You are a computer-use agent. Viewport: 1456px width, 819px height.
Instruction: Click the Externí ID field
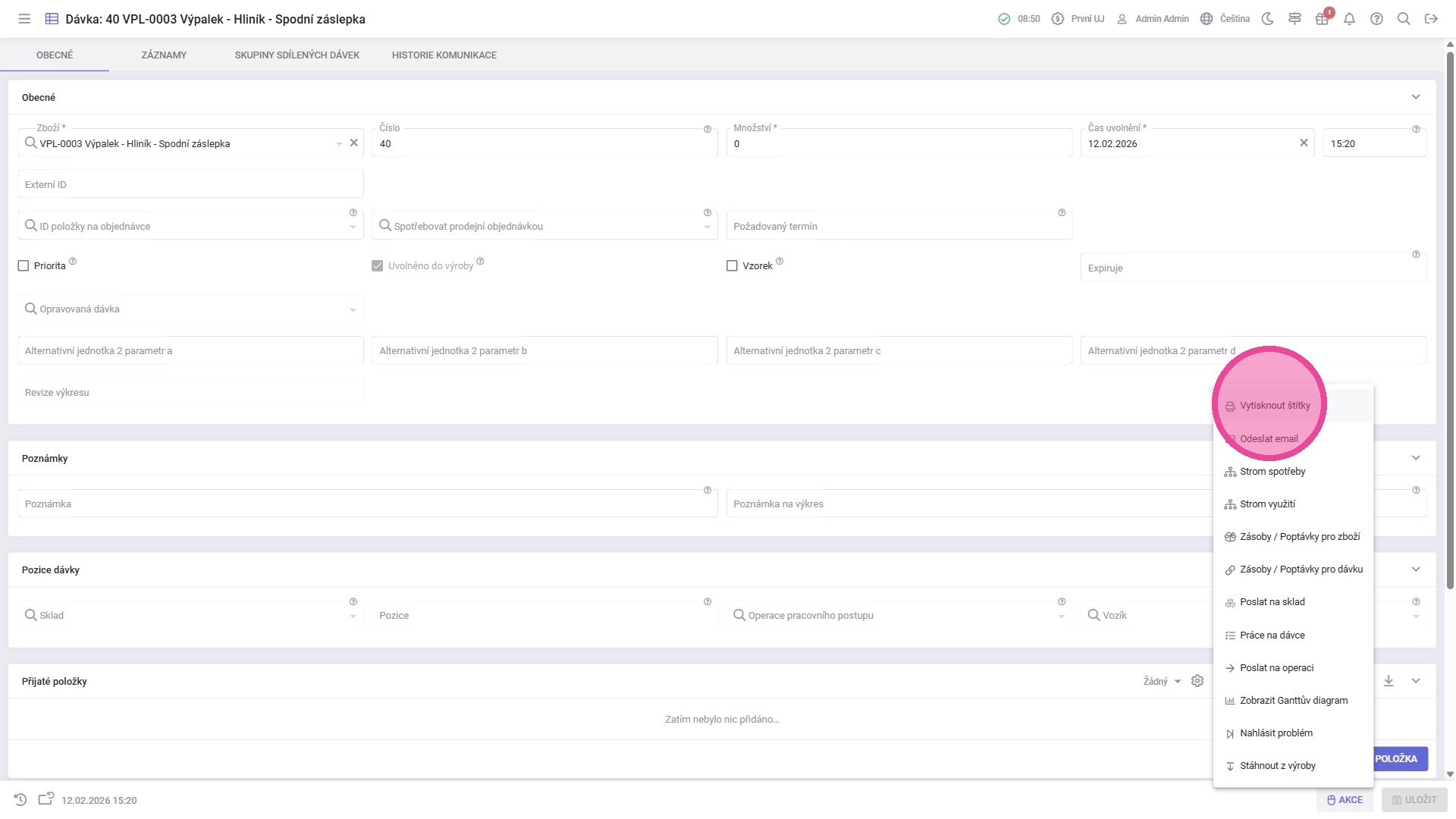[190, 184]
